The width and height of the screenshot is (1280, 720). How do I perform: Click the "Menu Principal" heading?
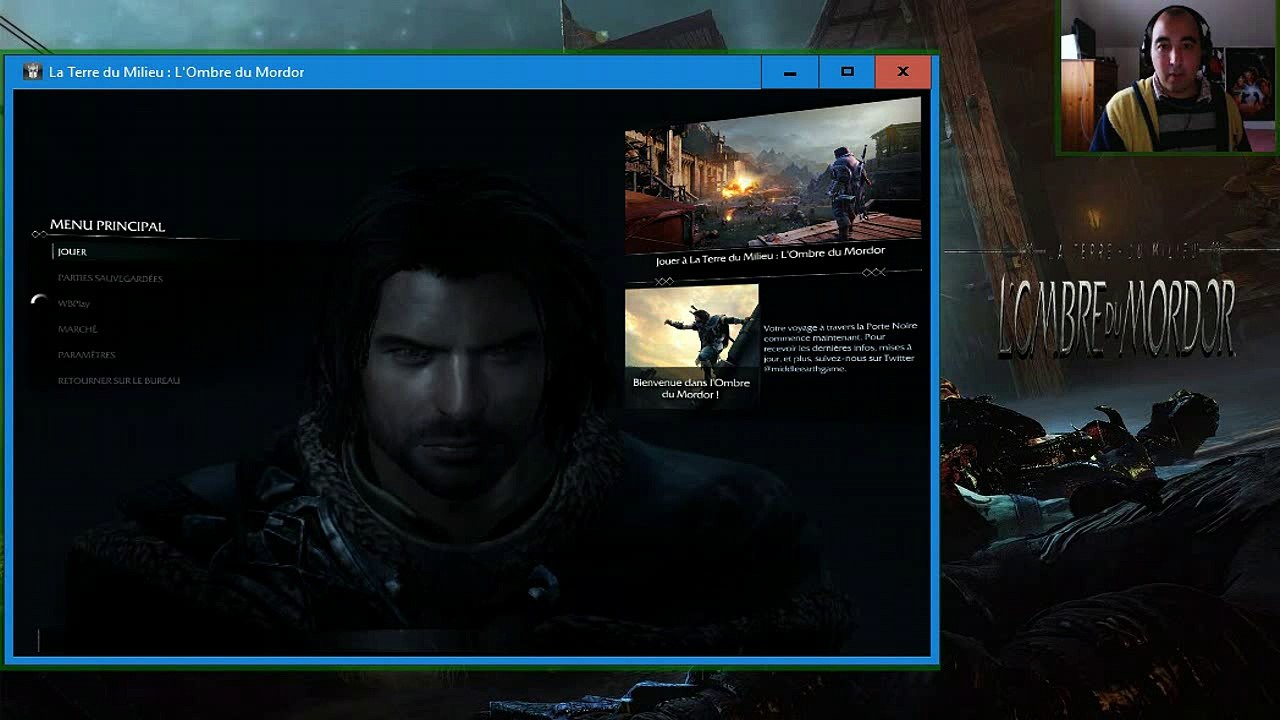coord(107,226)
